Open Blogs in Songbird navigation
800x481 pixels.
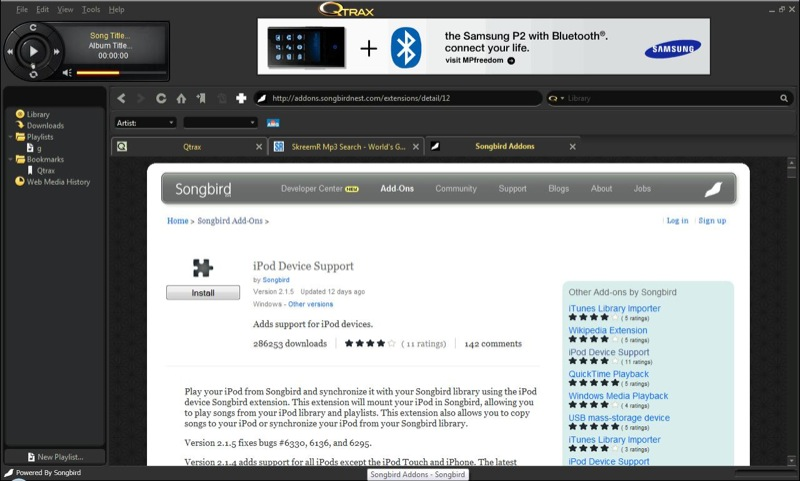558,189
